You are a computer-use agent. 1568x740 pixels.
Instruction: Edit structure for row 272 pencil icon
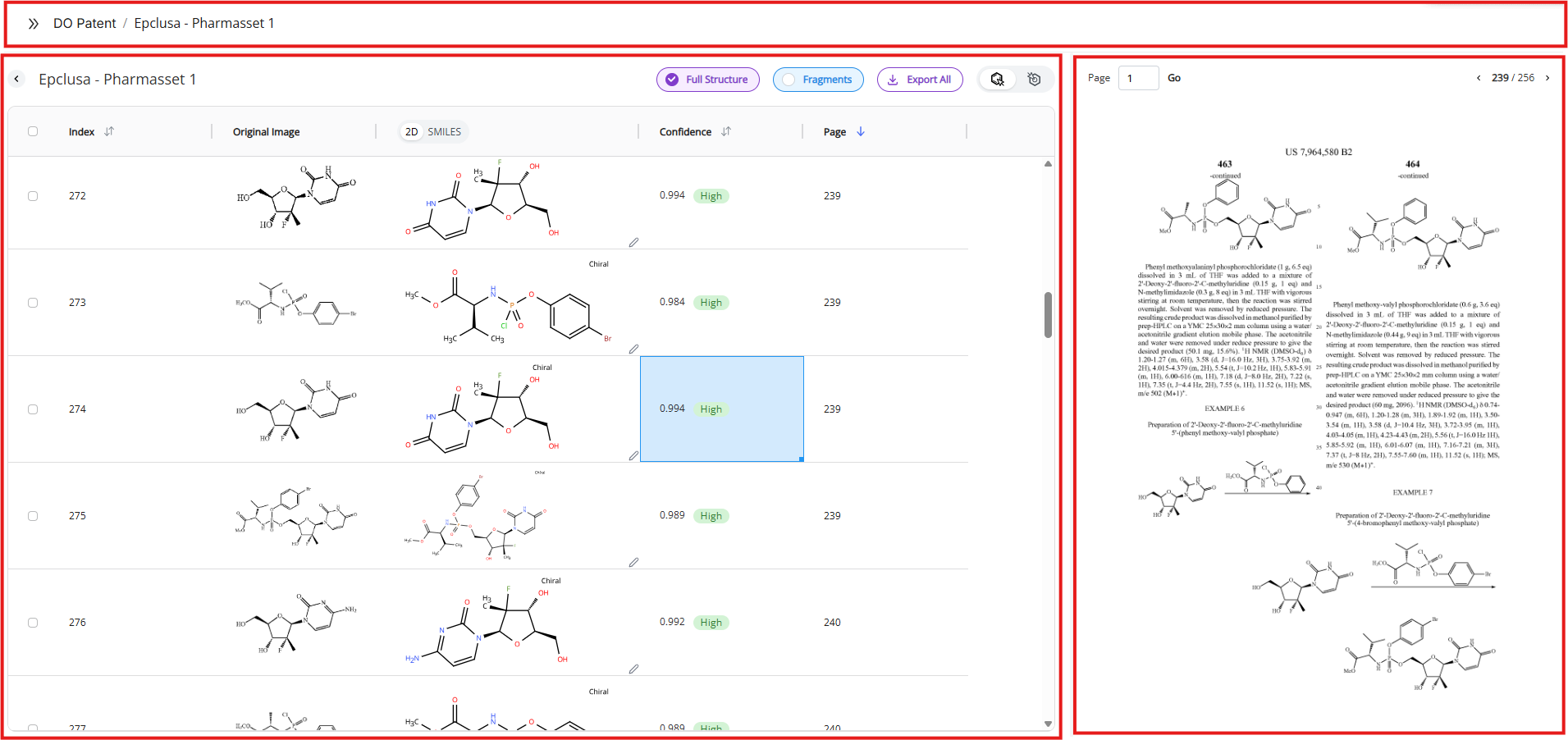(633, 243)
